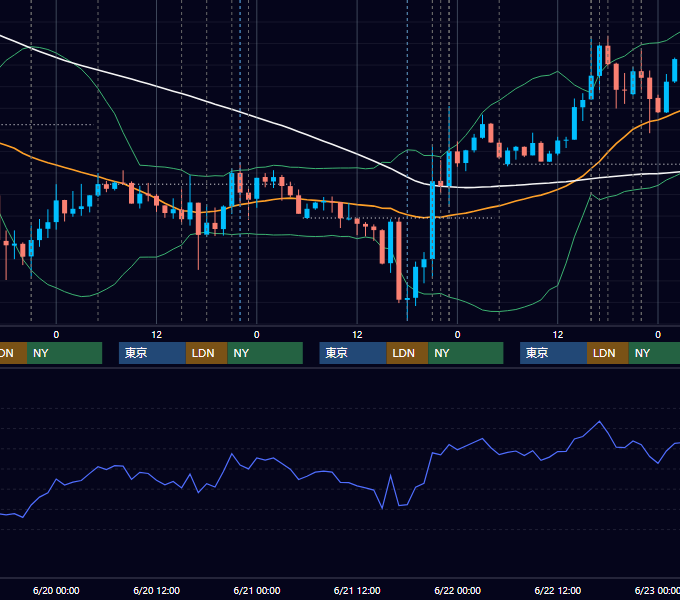Select the 6/21 12:00 date label
680x600 pixels.
357,590
